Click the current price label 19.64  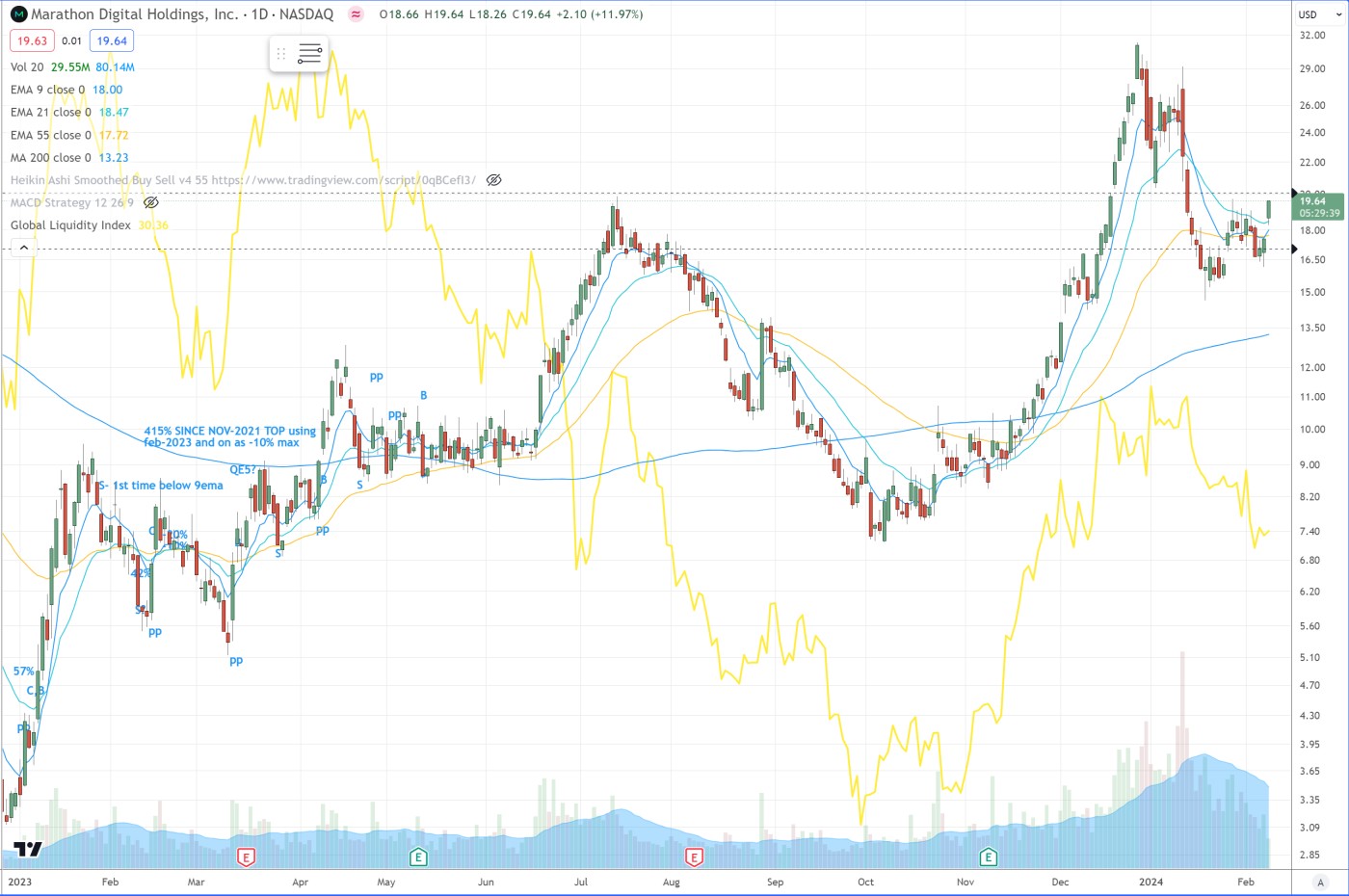1318,207
